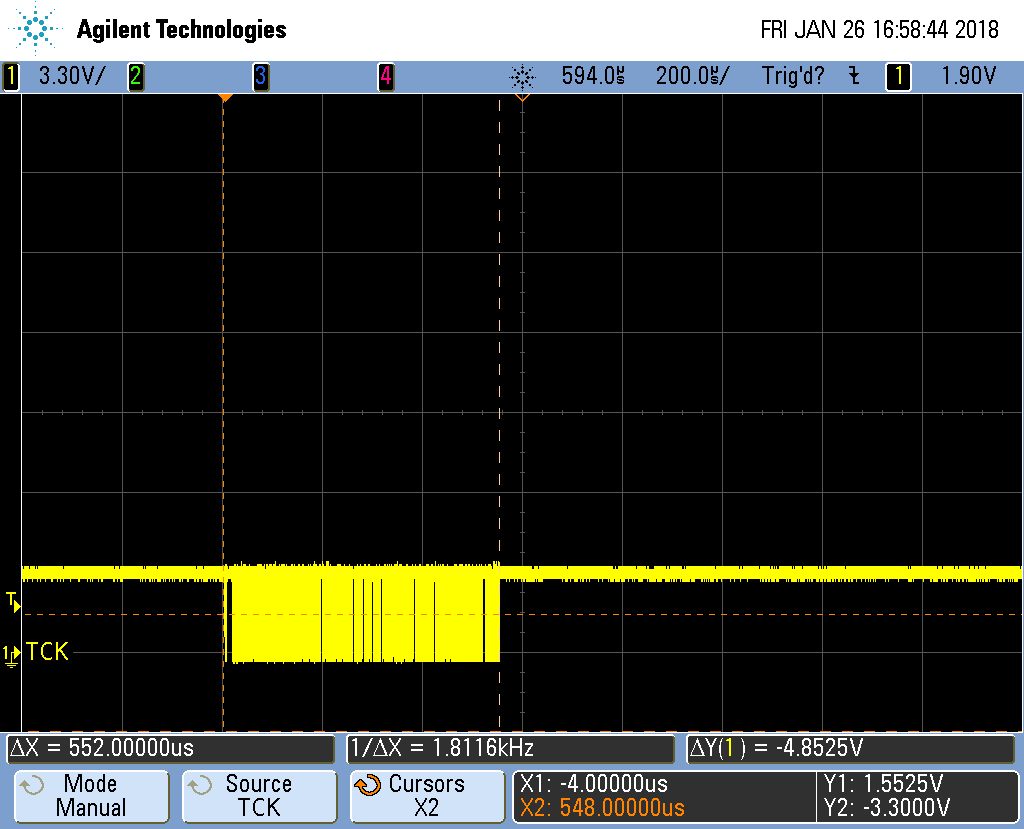Click the channel 4 indicator badge
This screenshot has height=829, width=1024.
pos(386,76)
